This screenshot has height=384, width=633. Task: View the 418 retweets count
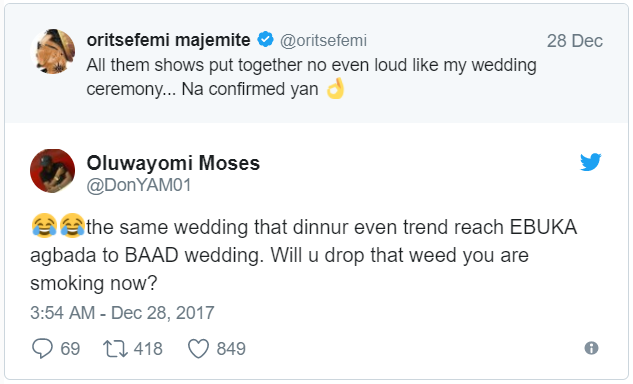click(148, 349)
